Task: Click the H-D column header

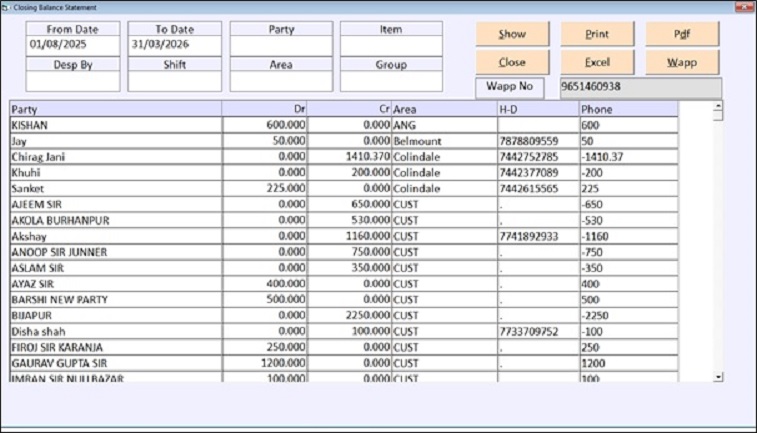Action: pos(538,109)
